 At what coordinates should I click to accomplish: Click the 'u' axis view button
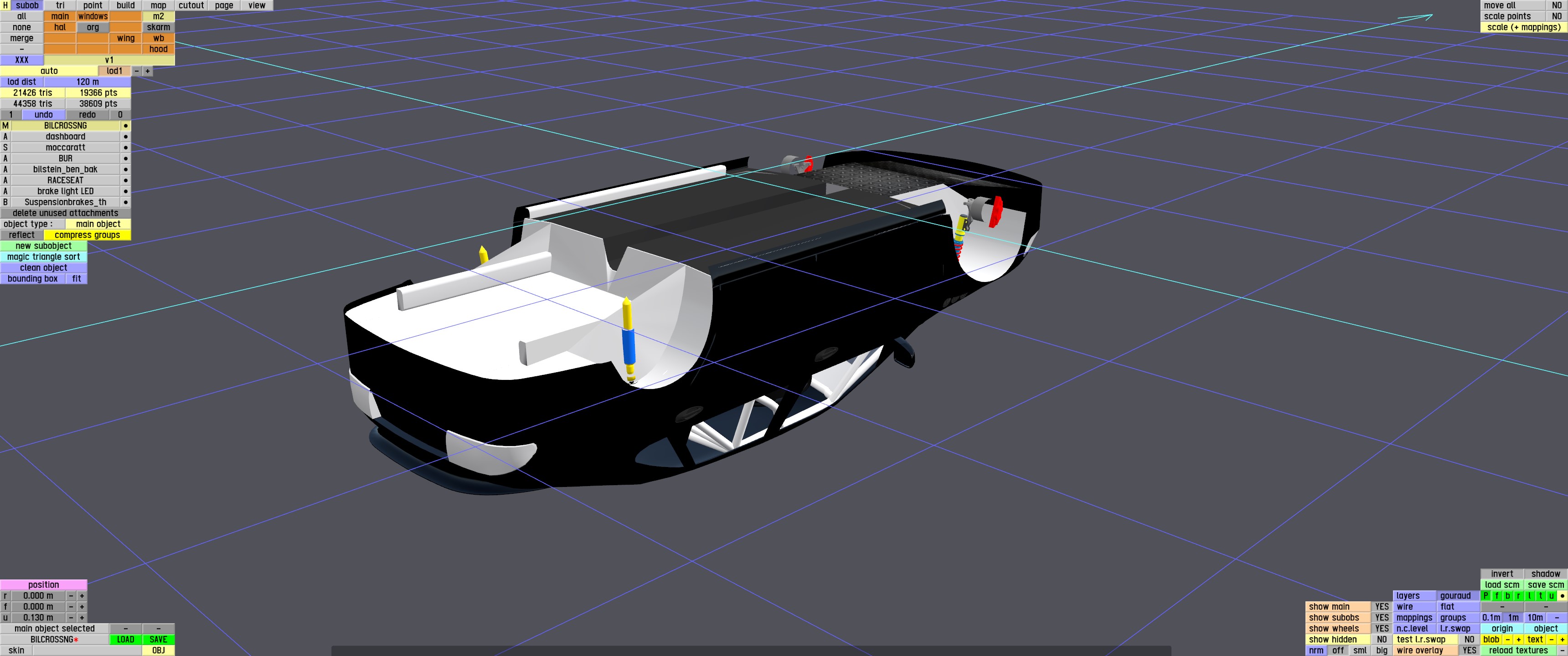[x=1551, y=596]
